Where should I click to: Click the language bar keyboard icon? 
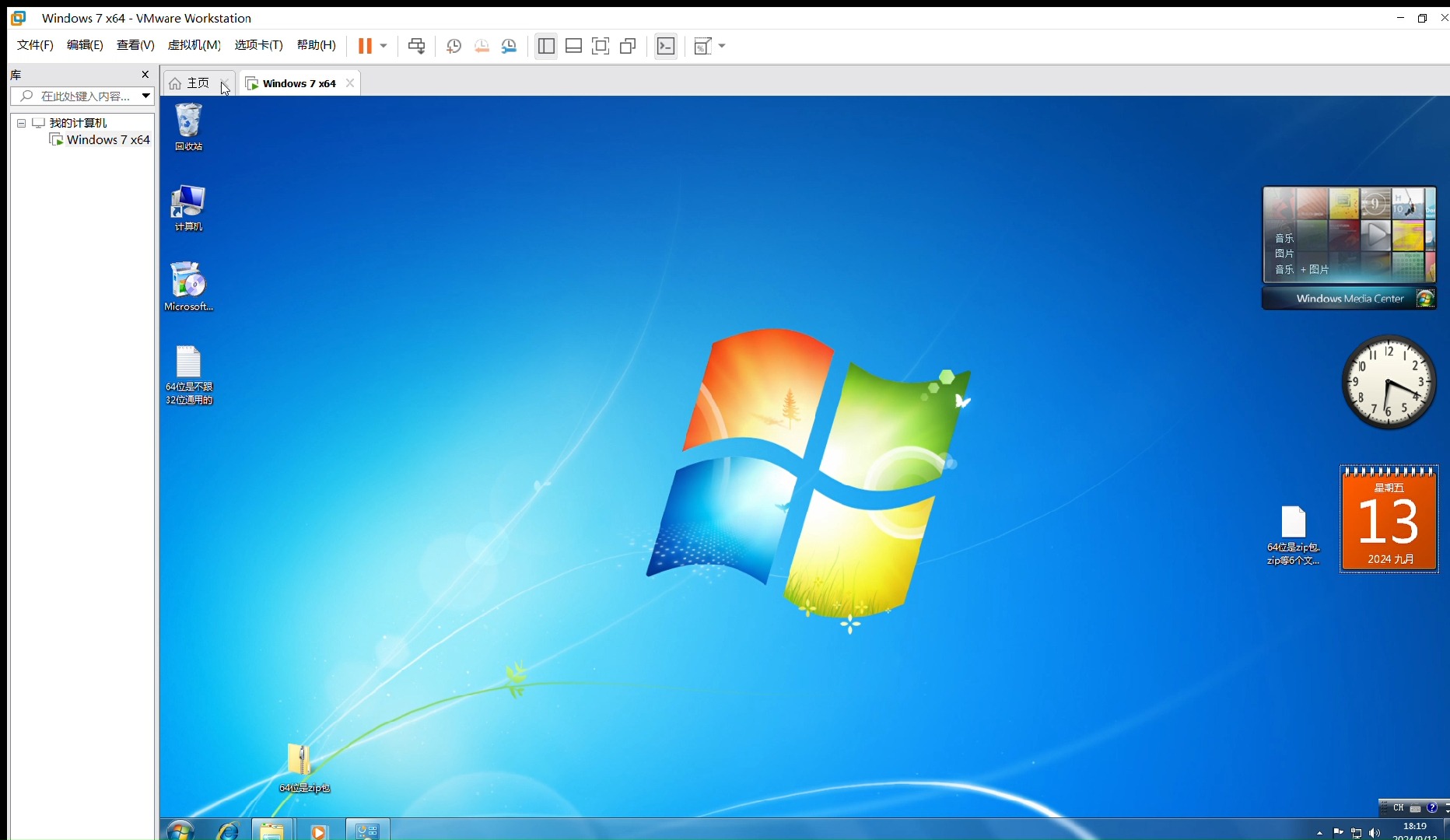[x=1415, y=808]
